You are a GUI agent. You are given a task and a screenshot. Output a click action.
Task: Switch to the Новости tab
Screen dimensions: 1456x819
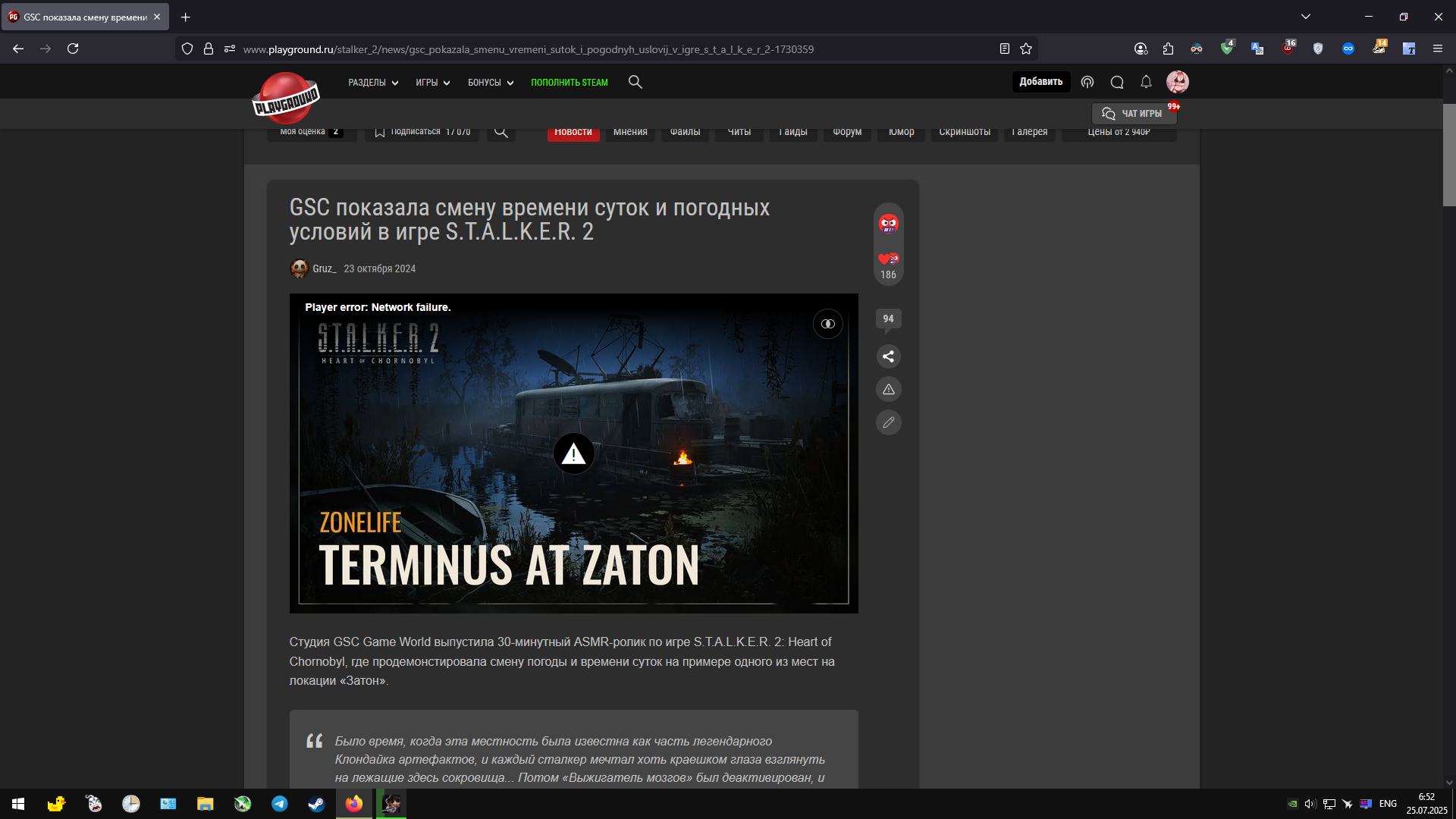573,132
